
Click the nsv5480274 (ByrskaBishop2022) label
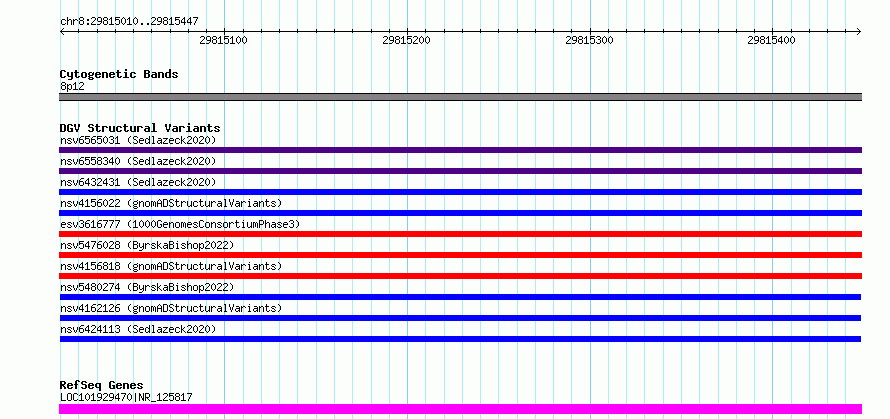click(147, 287)
